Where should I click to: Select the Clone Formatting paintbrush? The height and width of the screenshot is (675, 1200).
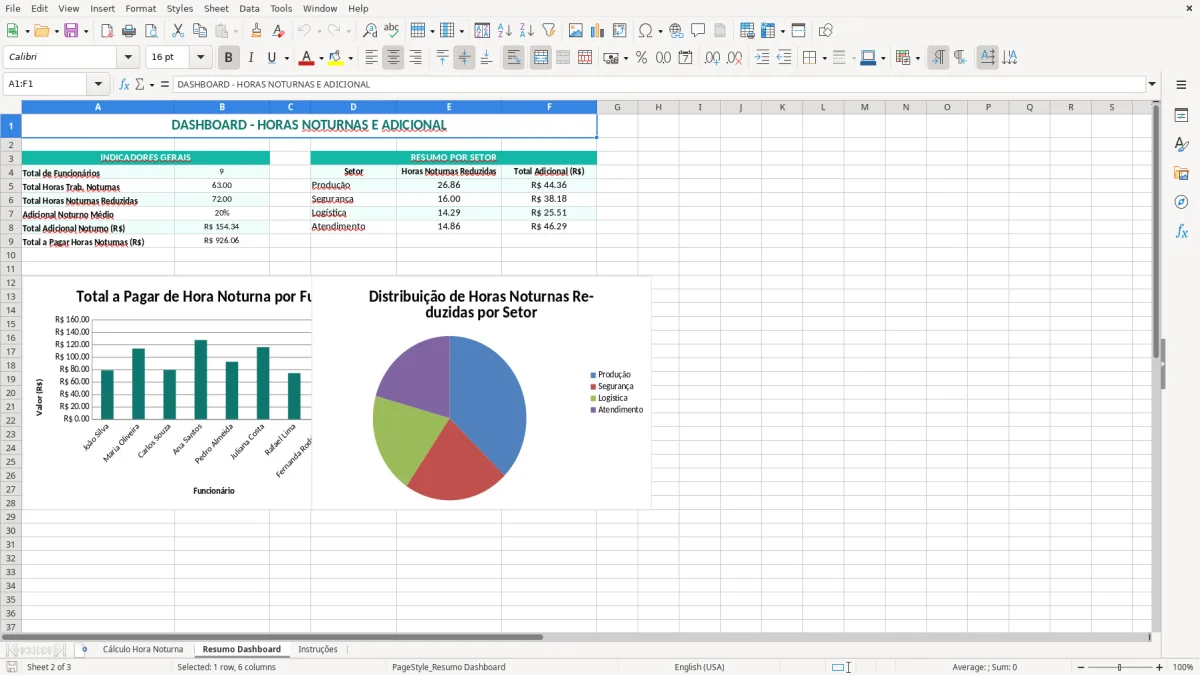(257, 31)
